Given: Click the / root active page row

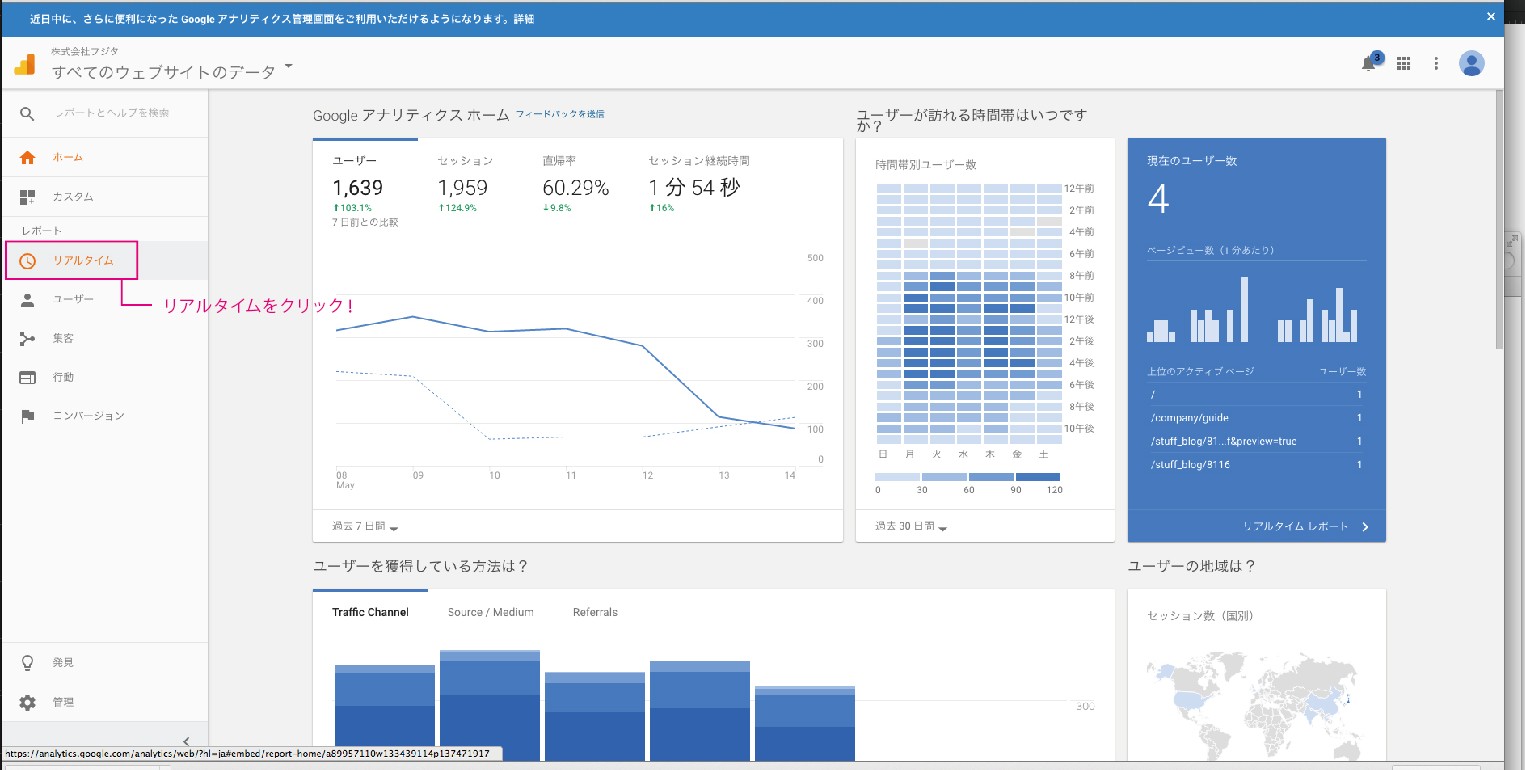Looking at the screenshot, I should 1256,394.
